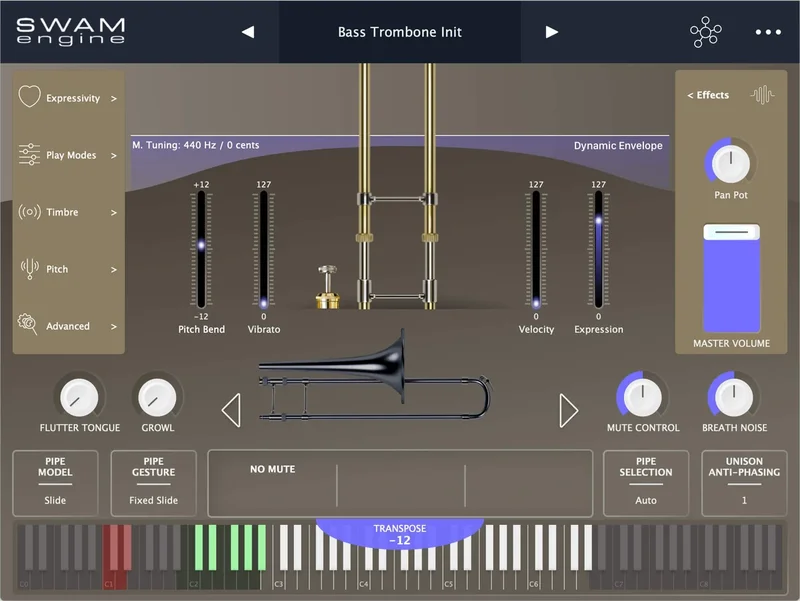Viewport: 800px width, 601px height.
Task: Click the Pitch tuning fork icon
Action: [29, 269]
